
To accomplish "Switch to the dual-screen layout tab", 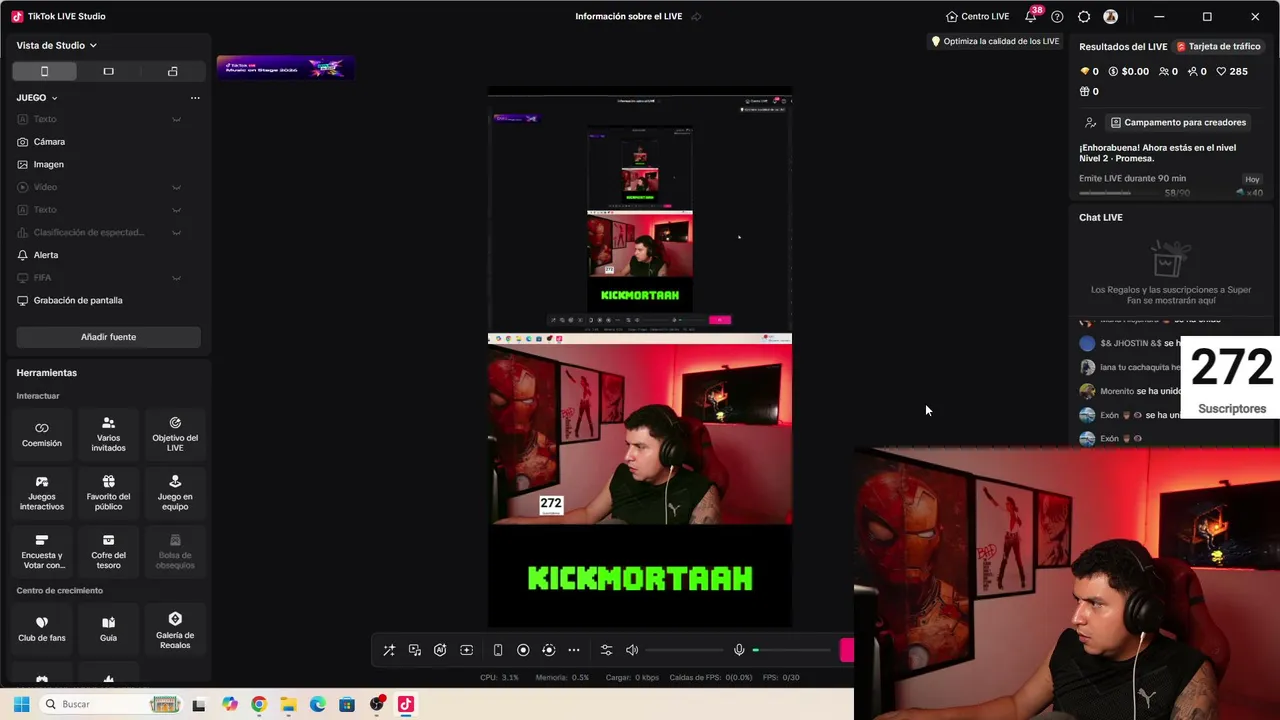I will (x=172, y=71).
